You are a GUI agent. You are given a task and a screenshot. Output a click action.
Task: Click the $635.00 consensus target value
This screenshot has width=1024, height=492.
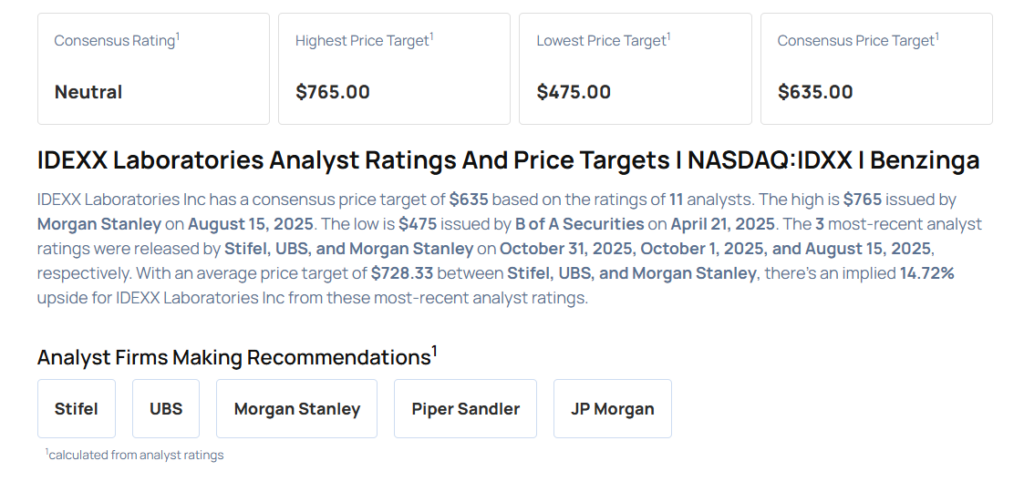[815, 92]
